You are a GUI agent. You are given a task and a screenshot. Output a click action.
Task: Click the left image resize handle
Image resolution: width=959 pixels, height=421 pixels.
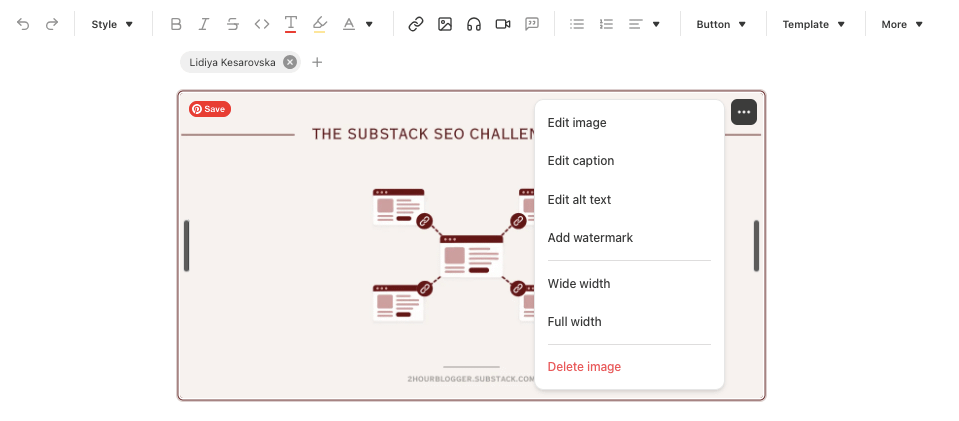coord(187,246)
